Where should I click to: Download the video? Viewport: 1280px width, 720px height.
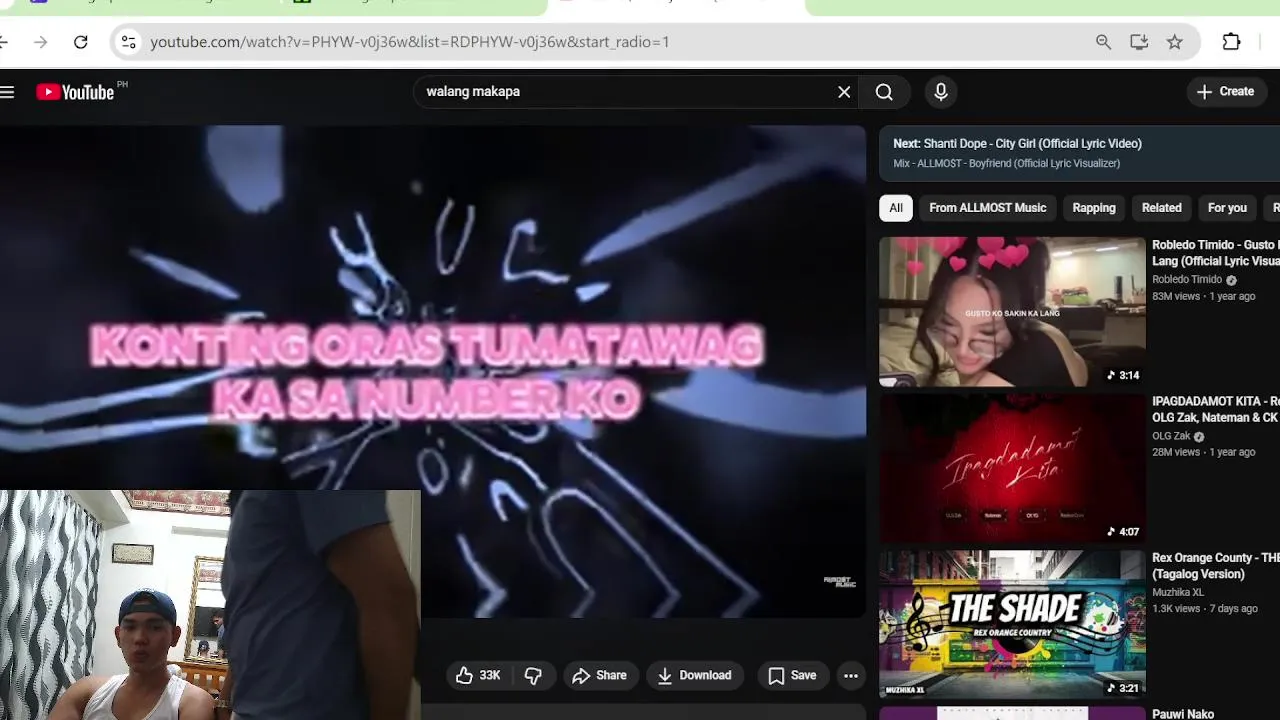coord(695,676)
